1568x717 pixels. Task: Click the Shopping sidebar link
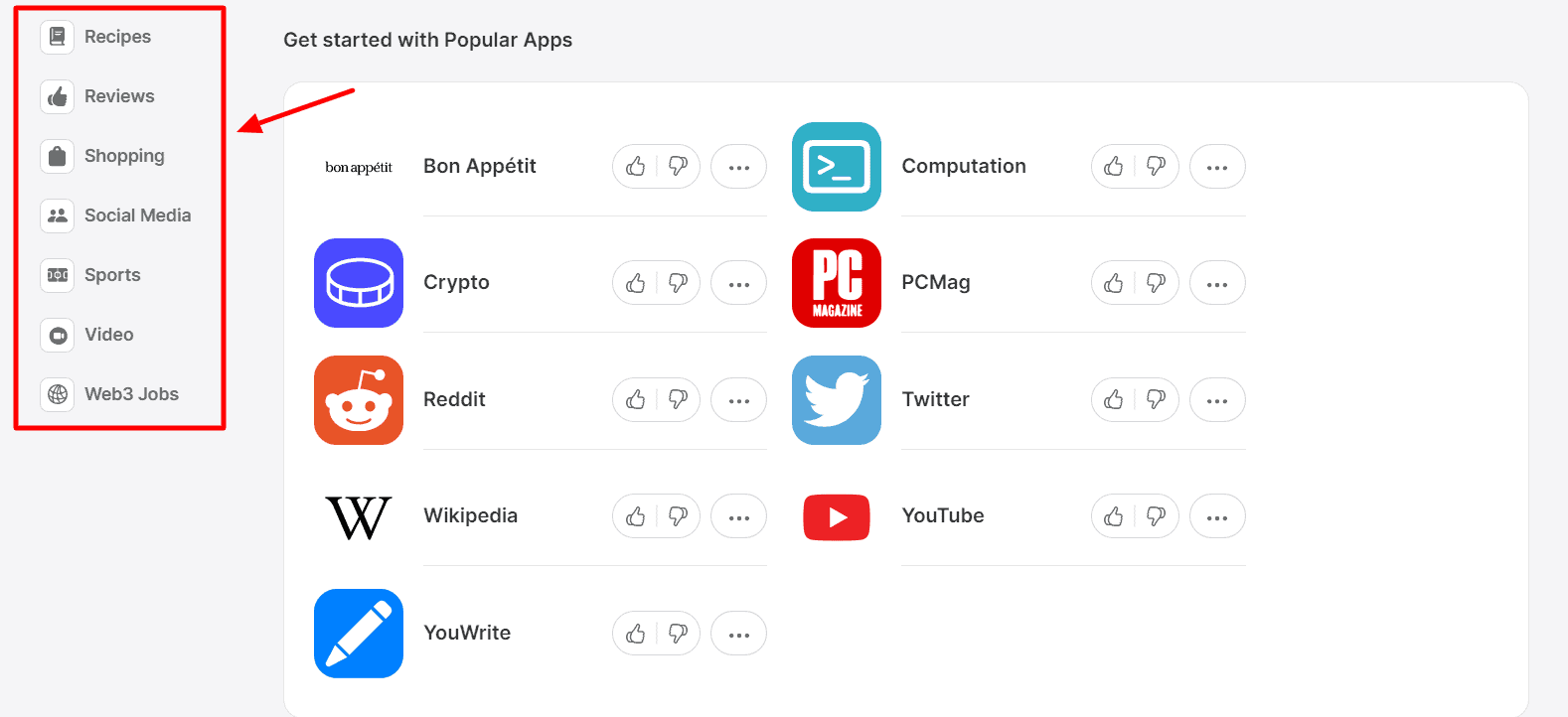[124, 156]
